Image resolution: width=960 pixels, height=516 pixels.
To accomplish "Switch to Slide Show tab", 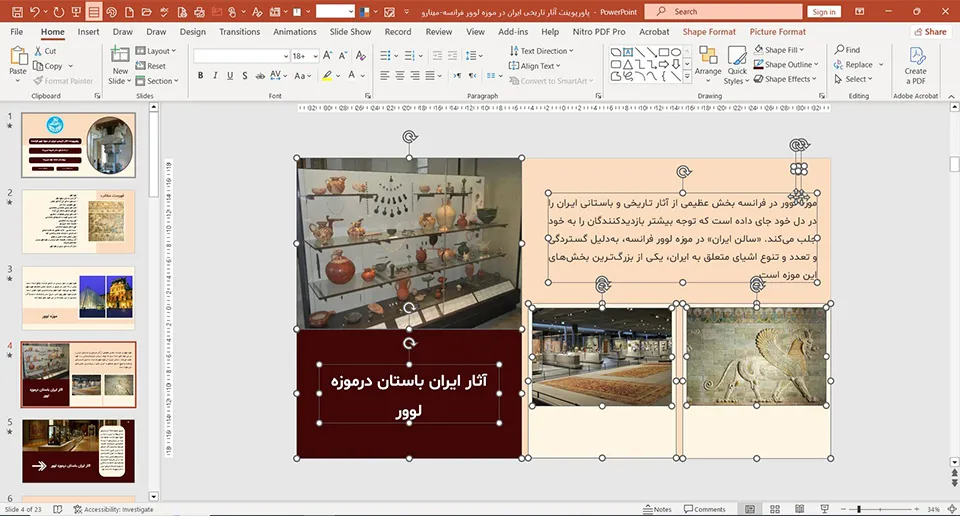I will tap(350, 31).
